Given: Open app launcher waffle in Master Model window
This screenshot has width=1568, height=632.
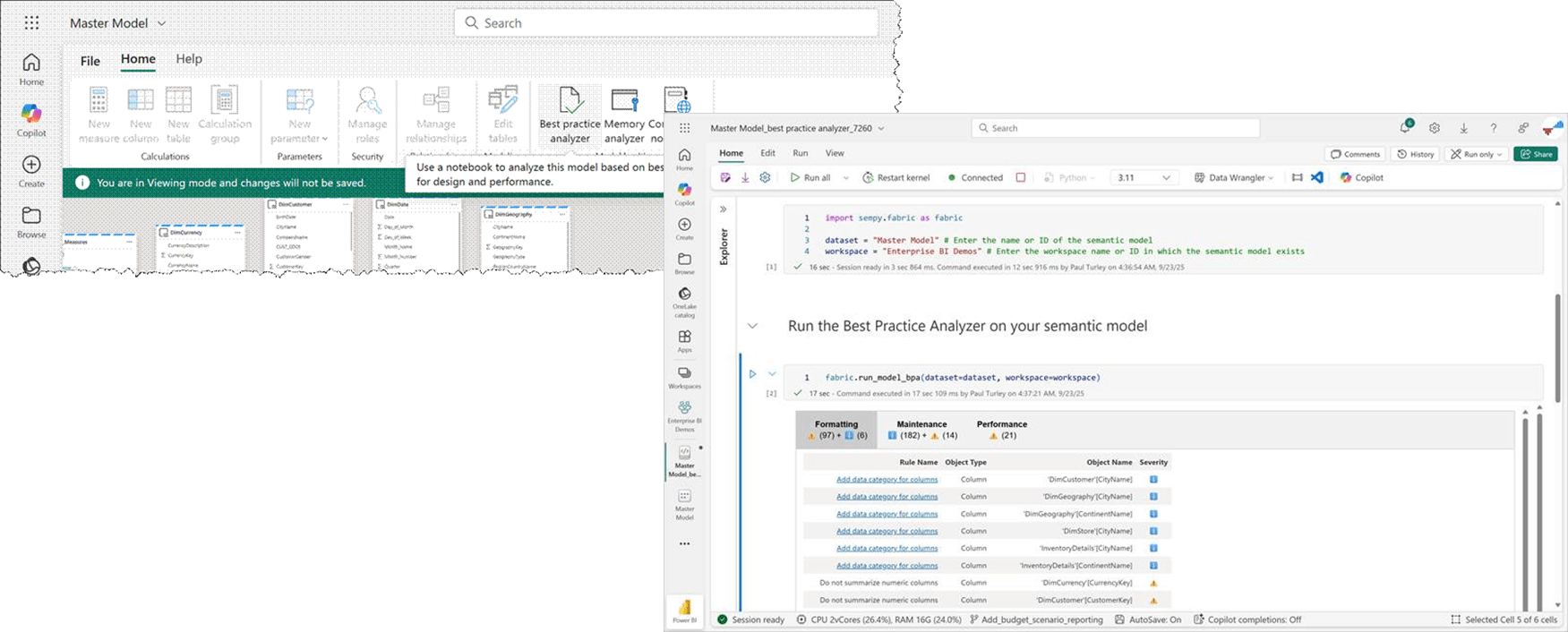Looking at the screenshot, I should click(x=31, y=23).
